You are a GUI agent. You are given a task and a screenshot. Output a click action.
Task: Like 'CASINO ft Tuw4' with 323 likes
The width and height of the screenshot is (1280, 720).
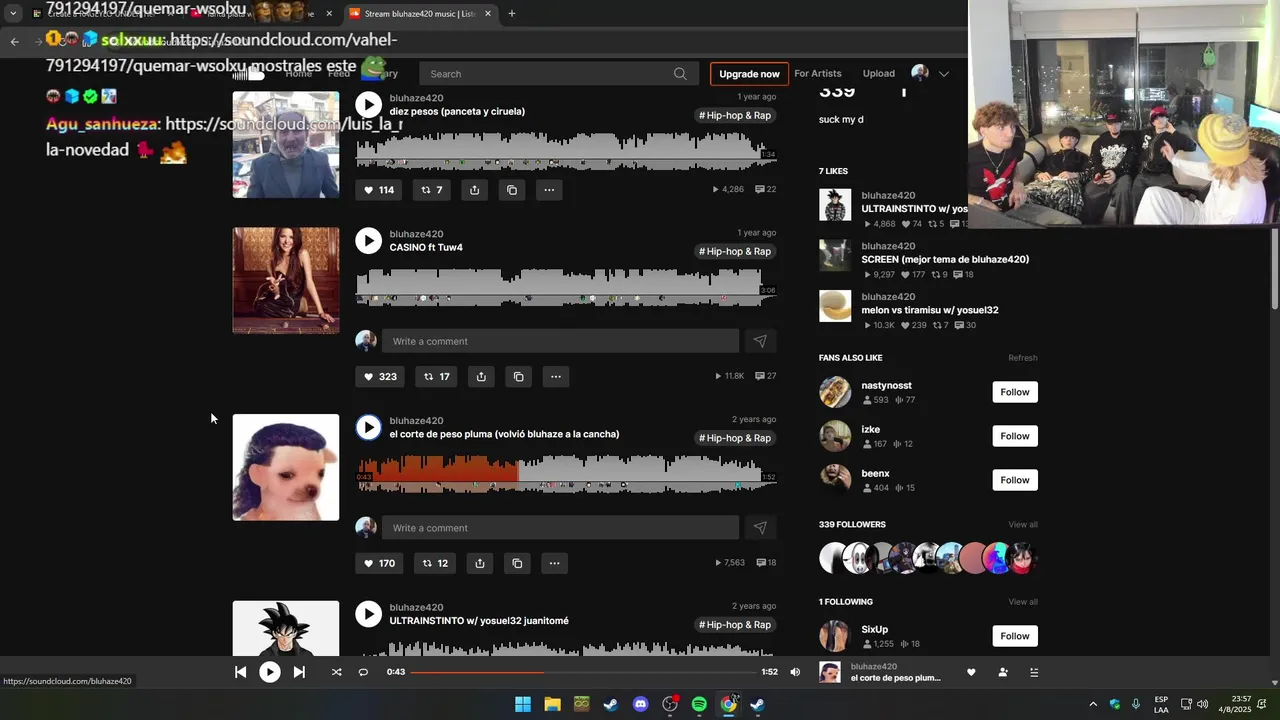click(380, 377)
